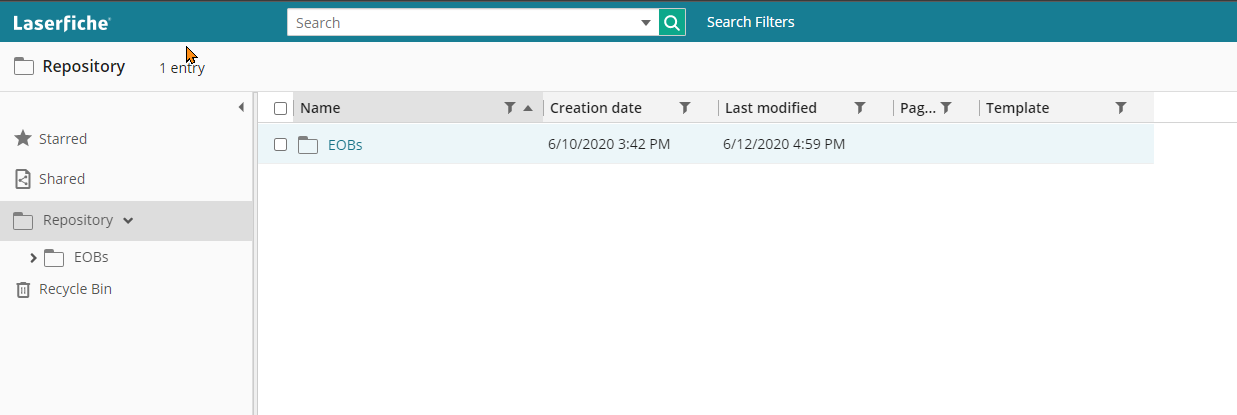The width and height of the screenshot is (1237, 415).
Task: Click the Repository folder icon in header
Action: tap(24, 67)
